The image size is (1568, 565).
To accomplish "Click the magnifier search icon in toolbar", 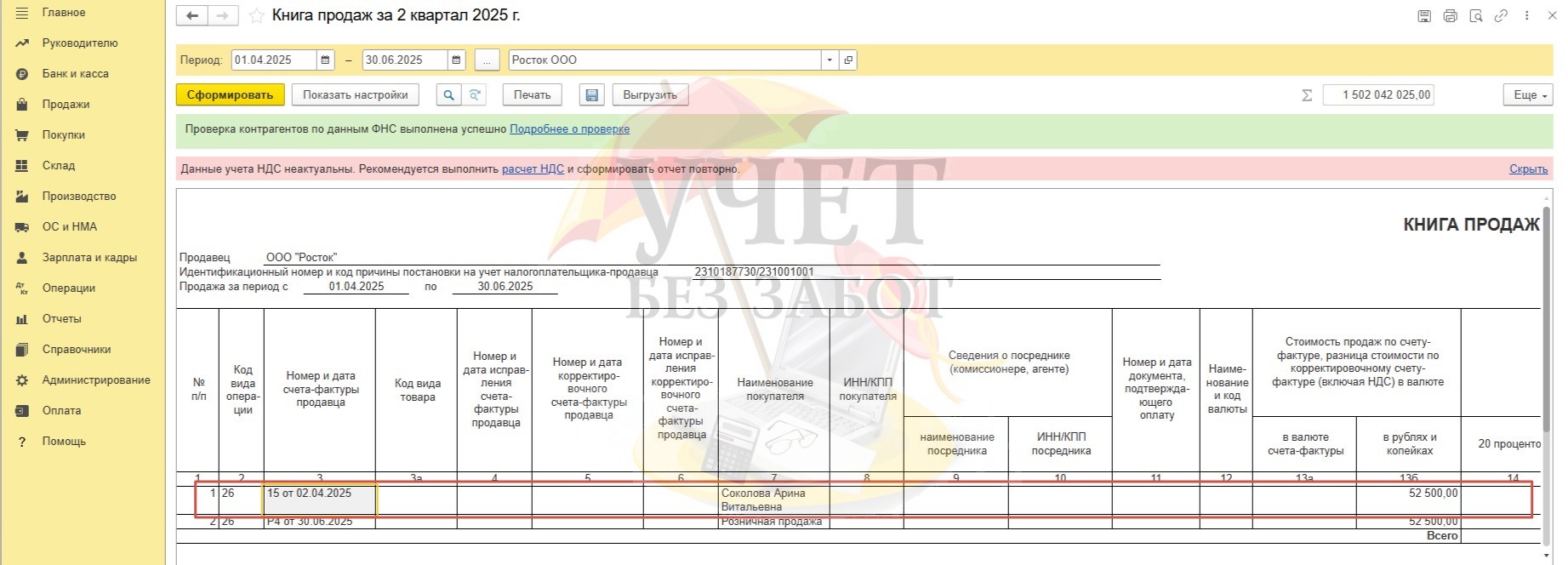I will pos(448,95).
